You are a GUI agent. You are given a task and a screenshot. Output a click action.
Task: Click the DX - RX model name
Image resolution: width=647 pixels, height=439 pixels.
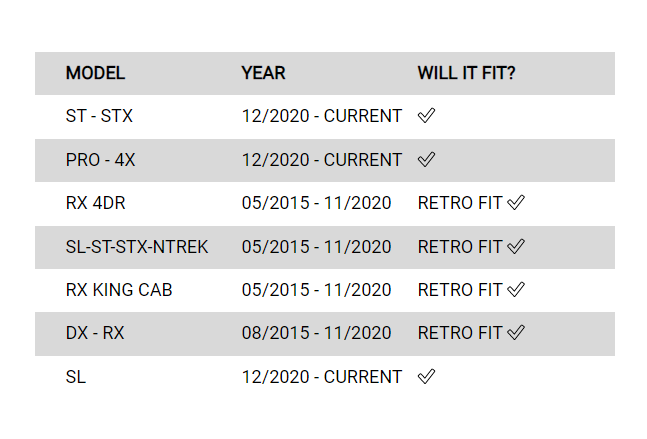pyautogui.click(x=95, y=334)
